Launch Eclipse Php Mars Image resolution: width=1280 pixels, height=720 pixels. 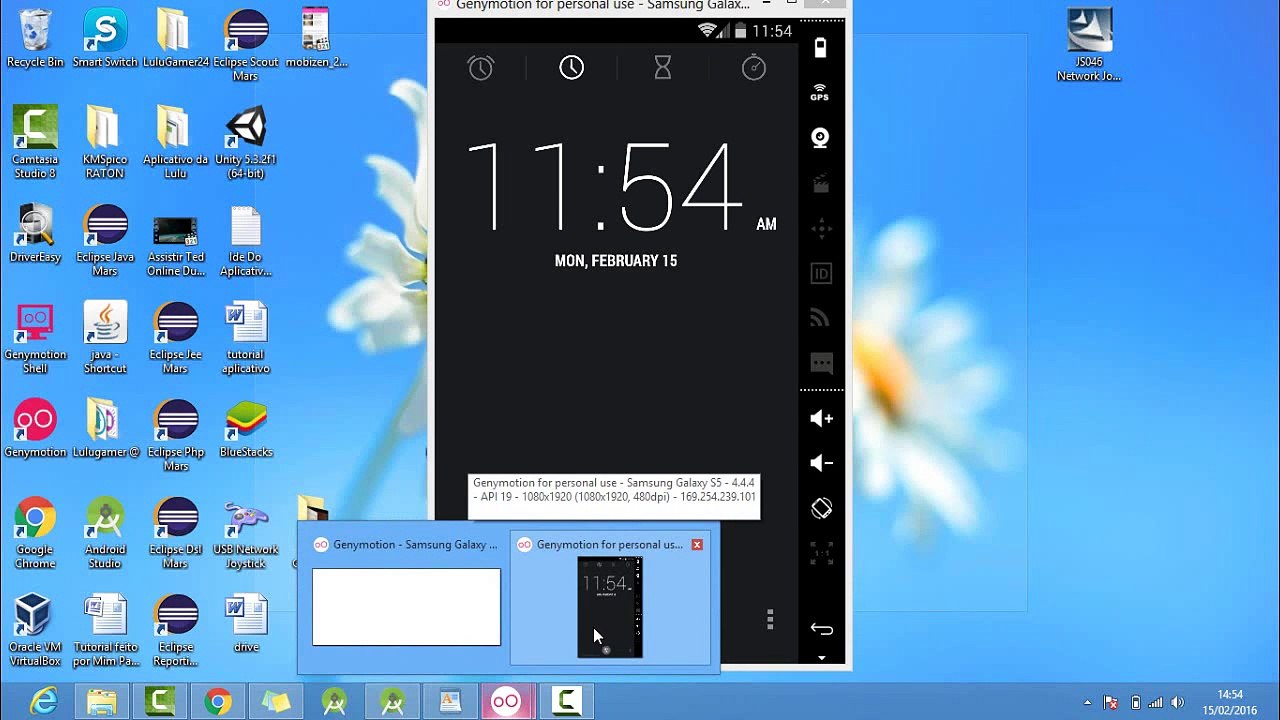pyautogui.click(x=175, y=436)
